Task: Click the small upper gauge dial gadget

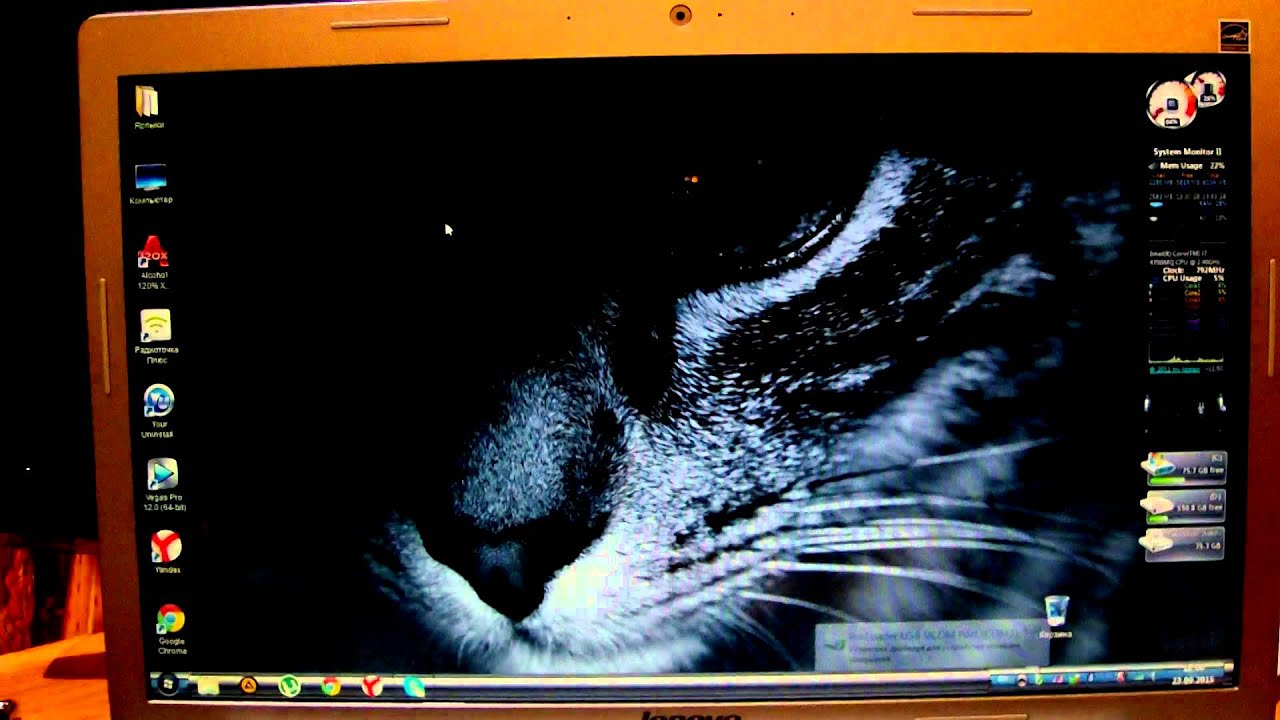Action: coord(1209,88)
